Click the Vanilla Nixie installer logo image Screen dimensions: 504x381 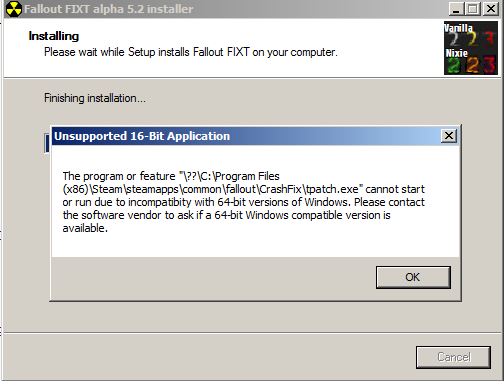471,48
